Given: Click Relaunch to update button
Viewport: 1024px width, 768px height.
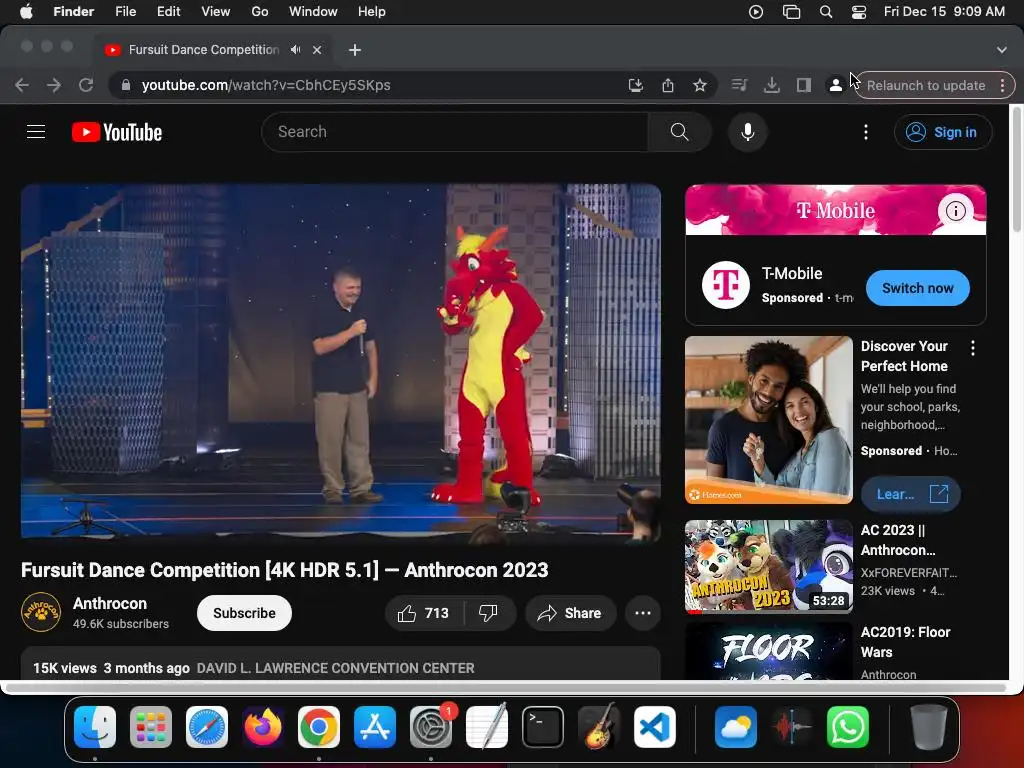Looking at the screenshot, I should [926, 86].
